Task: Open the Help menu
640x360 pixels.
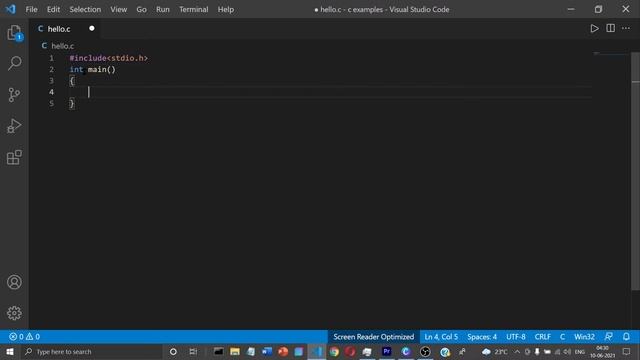Action: (226, 9)
